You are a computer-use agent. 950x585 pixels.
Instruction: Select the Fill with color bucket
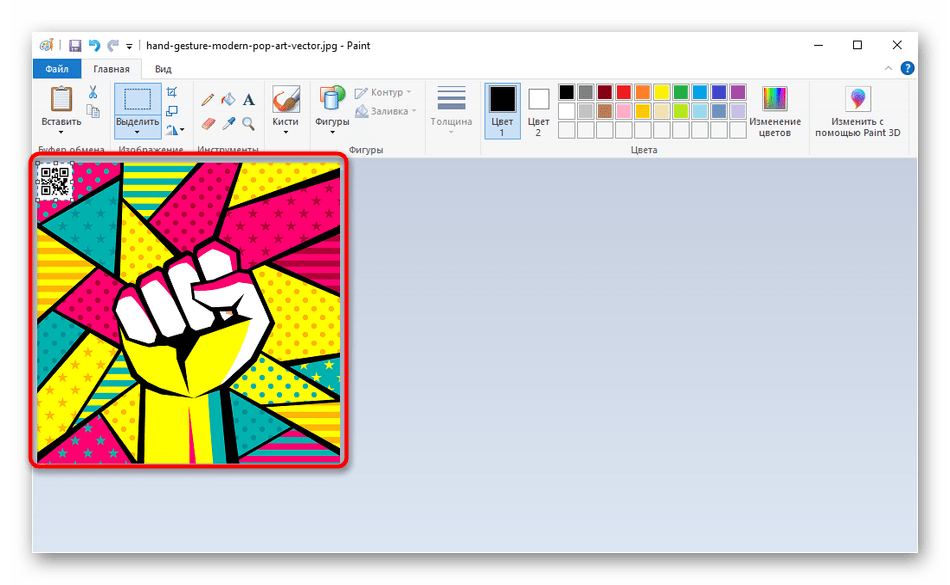tap(228, 99)
